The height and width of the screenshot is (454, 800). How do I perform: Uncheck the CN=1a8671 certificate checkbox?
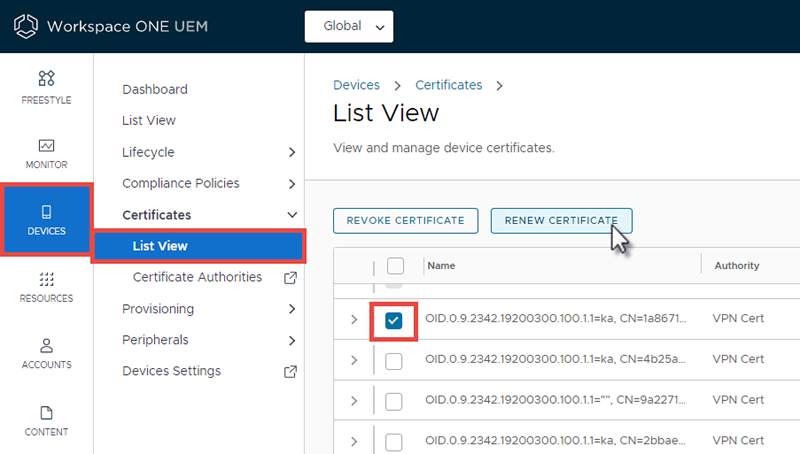point(394,320)
